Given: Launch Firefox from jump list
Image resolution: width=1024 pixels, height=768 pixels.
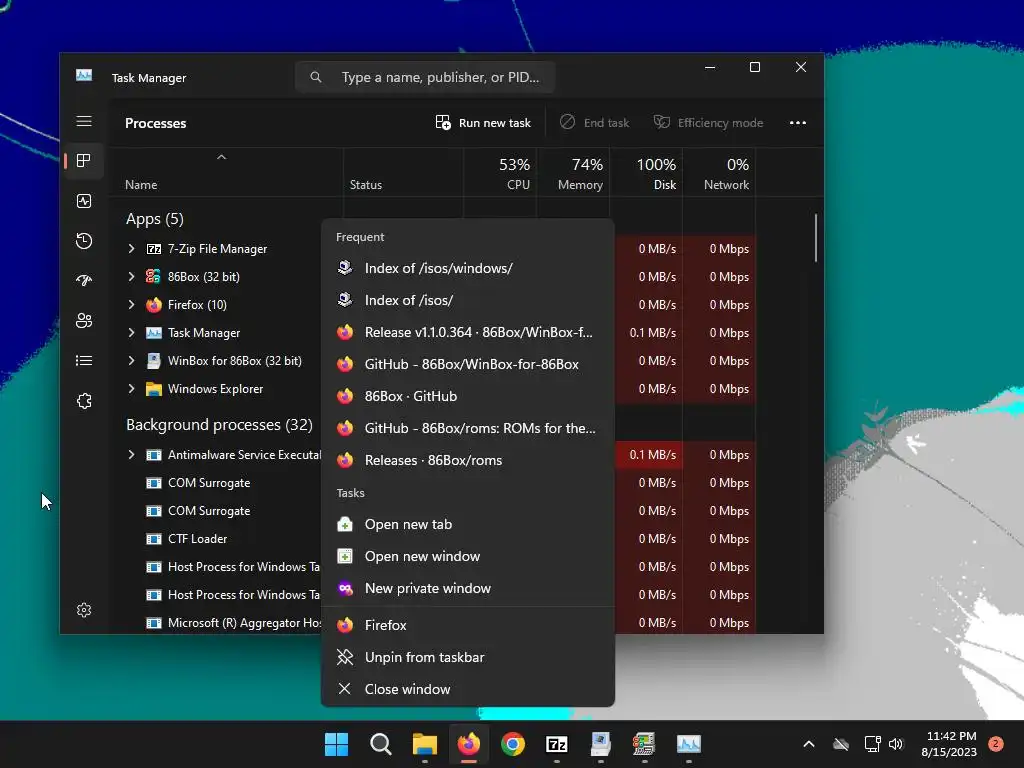Looking at the screenshot, I should pyautogui.click(x=468, y=626).
